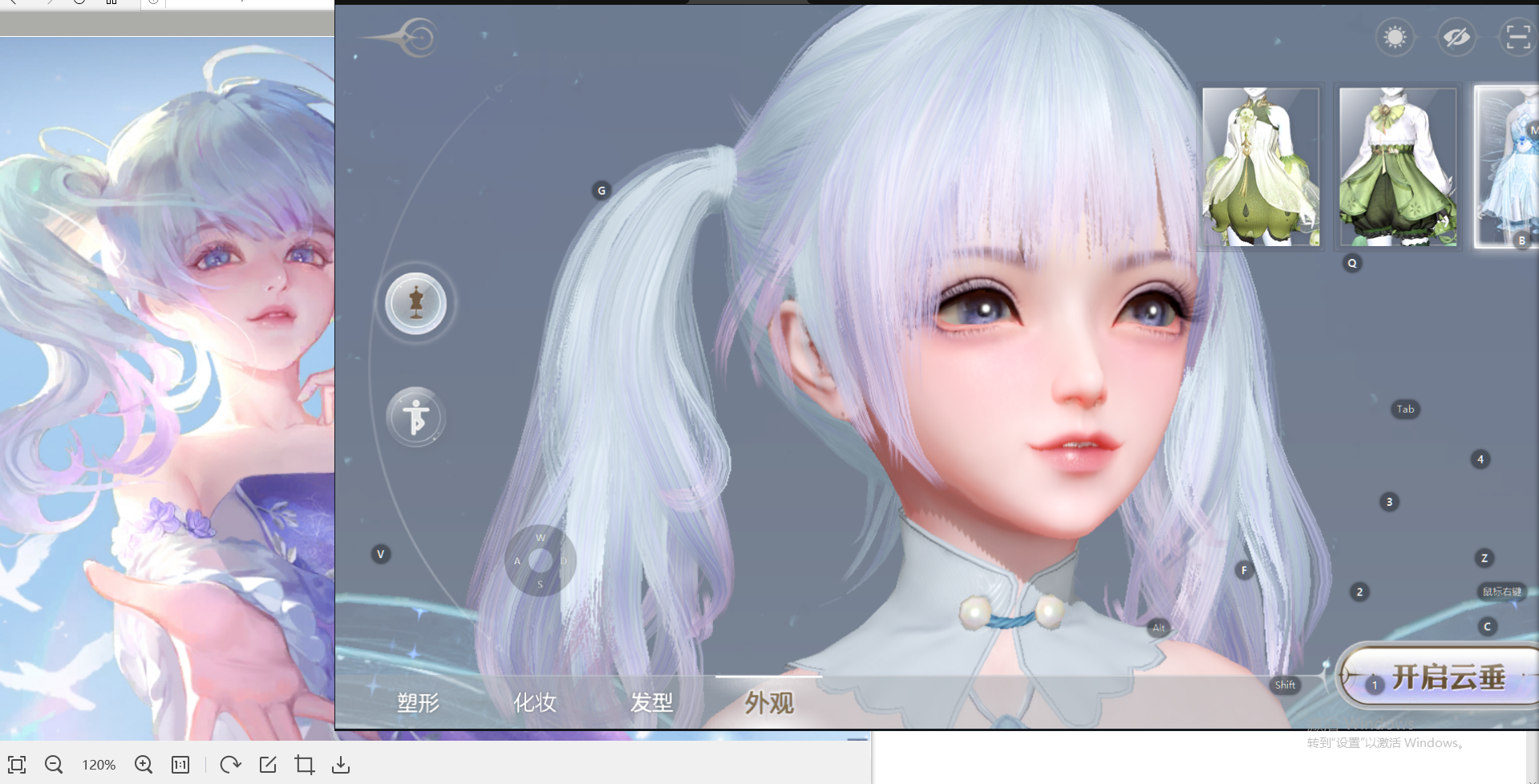Select the character pose icon
Viewport: 1539px width, 784px height.
[x=415, y=417]
